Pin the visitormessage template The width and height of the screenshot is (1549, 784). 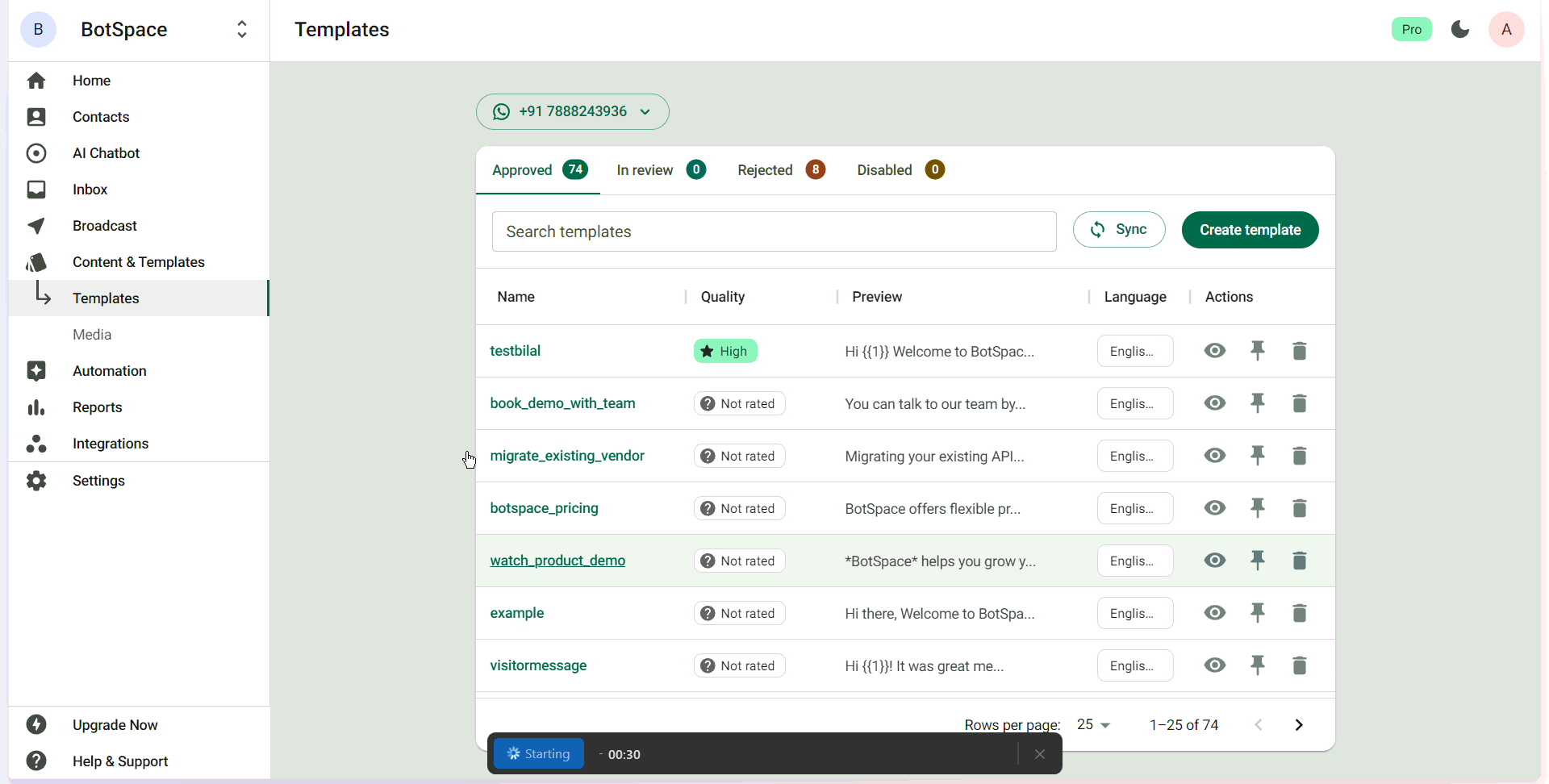point(1258,665)
